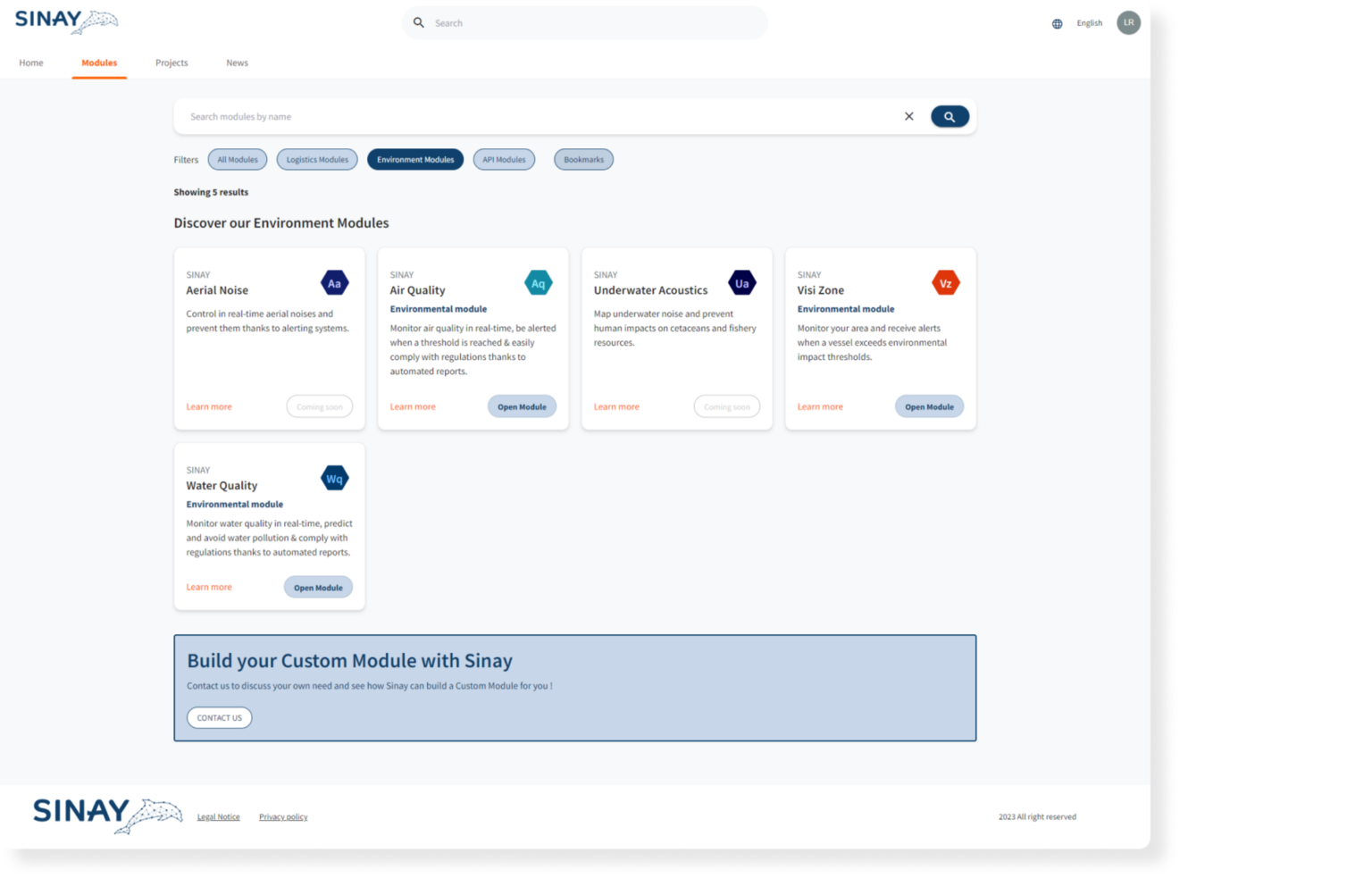The width and height of the screenshot is (1372, 878).
Task: Click the Aerial Noise Aa hexagon icon
Action: 335,284
